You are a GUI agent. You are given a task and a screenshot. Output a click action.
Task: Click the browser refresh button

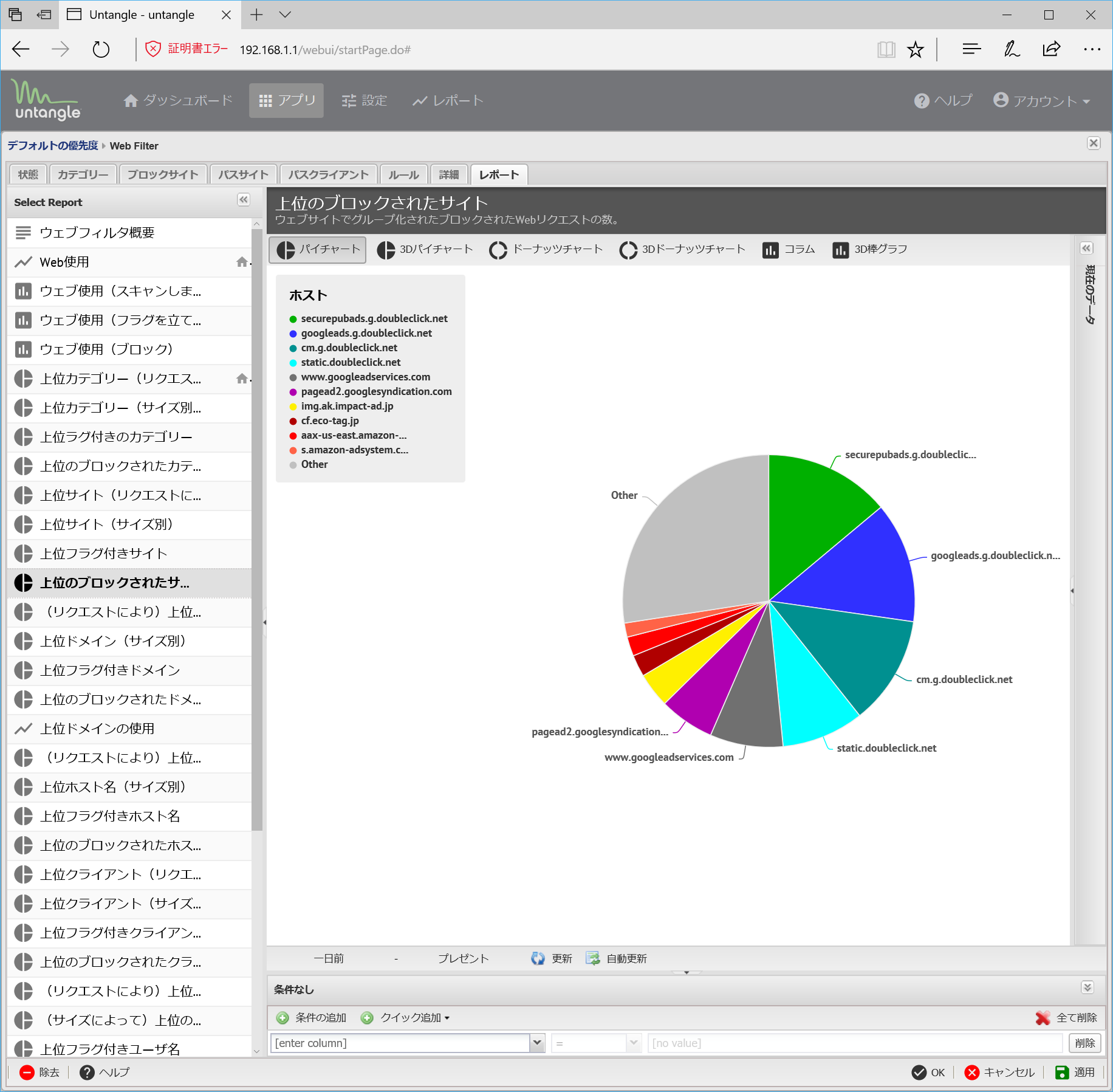[101, 49]
